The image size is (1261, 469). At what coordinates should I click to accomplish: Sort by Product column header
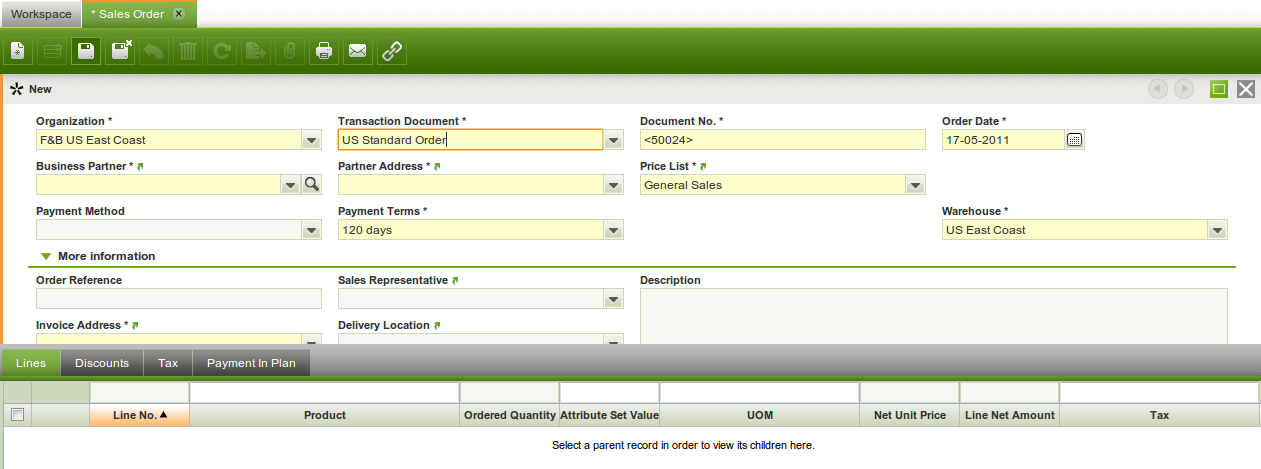325,415
